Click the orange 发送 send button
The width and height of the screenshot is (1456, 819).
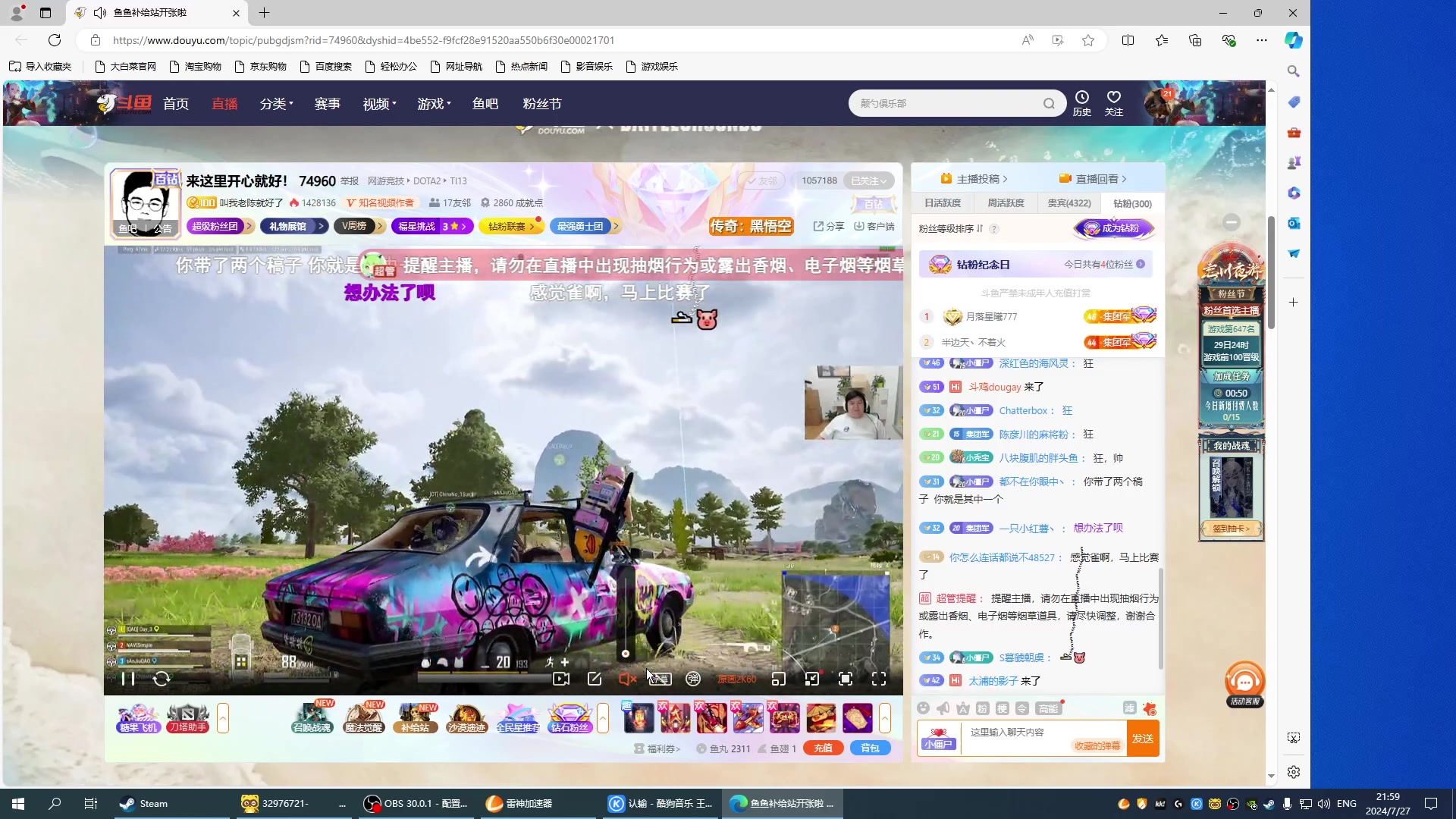tap(1143, 739)
